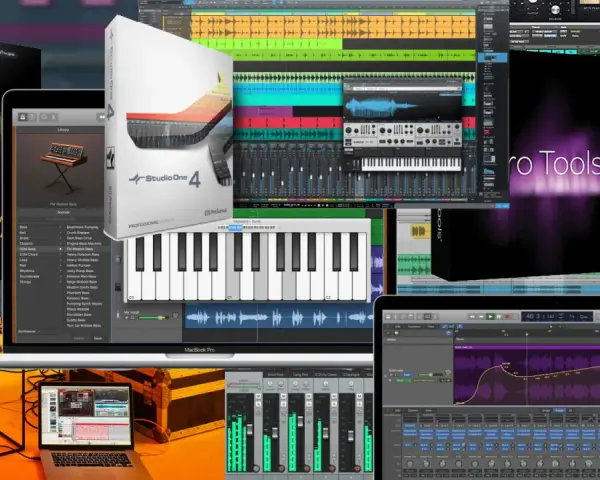The height and width of the screenshot is (480, 600).
Task: Expand the Brass category arrow in the Library
Action: 60,238
